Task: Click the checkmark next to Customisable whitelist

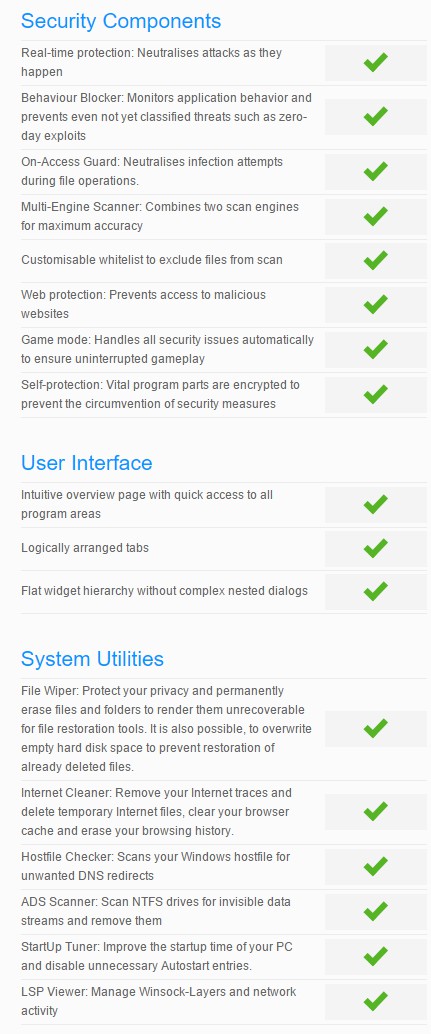Action: (376, 260)
